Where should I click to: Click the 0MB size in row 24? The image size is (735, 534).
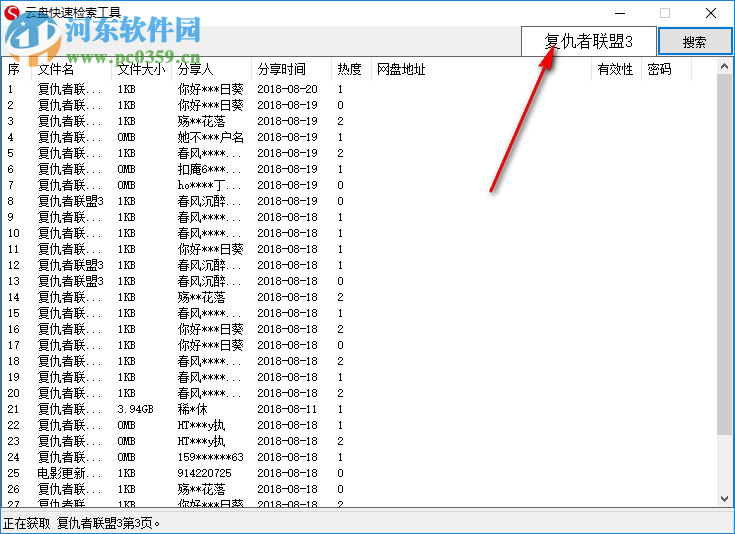tap(126, 457)
